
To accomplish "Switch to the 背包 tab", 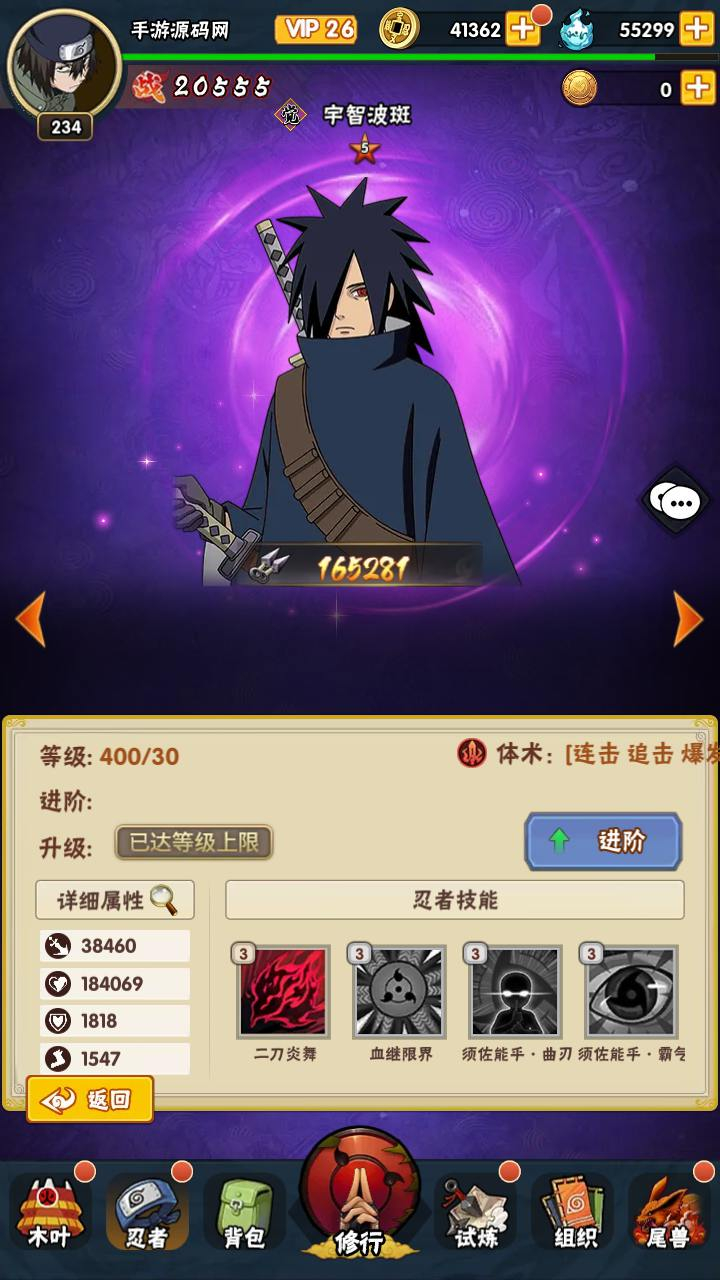I will tap(244, 1212).
